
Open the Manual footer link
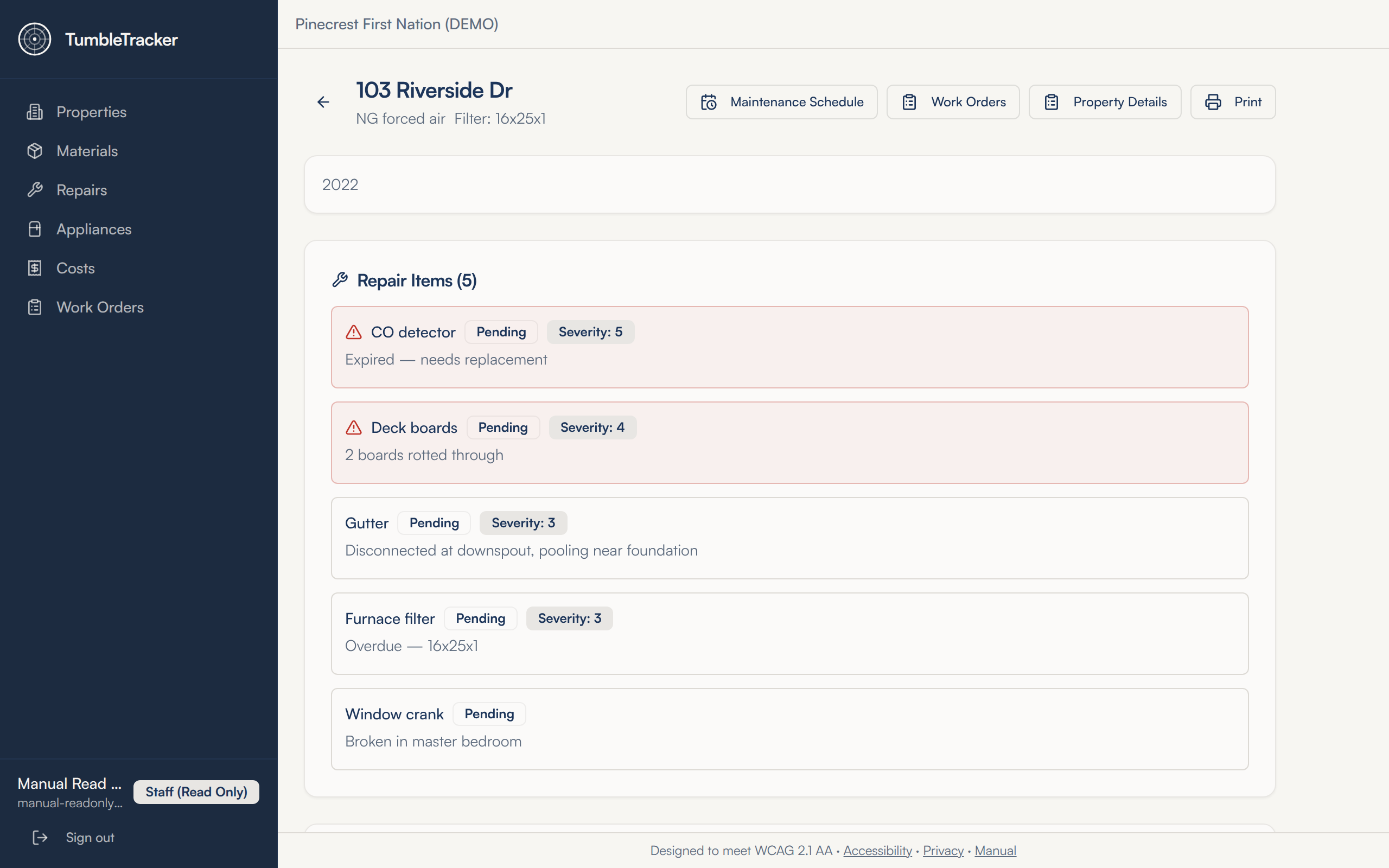[x=995, y=850]
